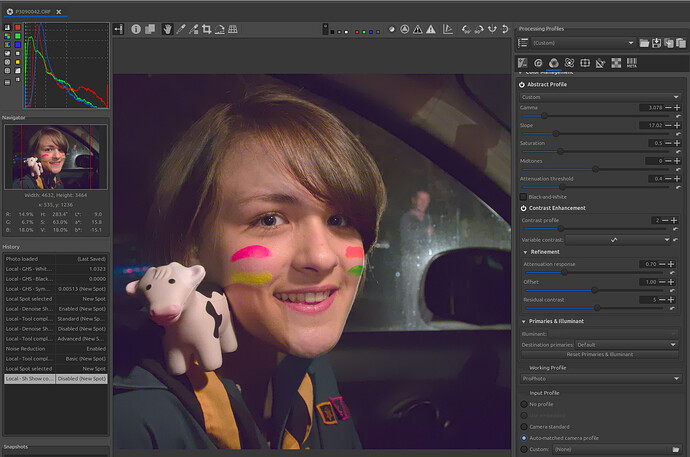This screenshot has width=690, height=457.
Task: Toggle Abstract Profile power button
Action: pos(522,85)
